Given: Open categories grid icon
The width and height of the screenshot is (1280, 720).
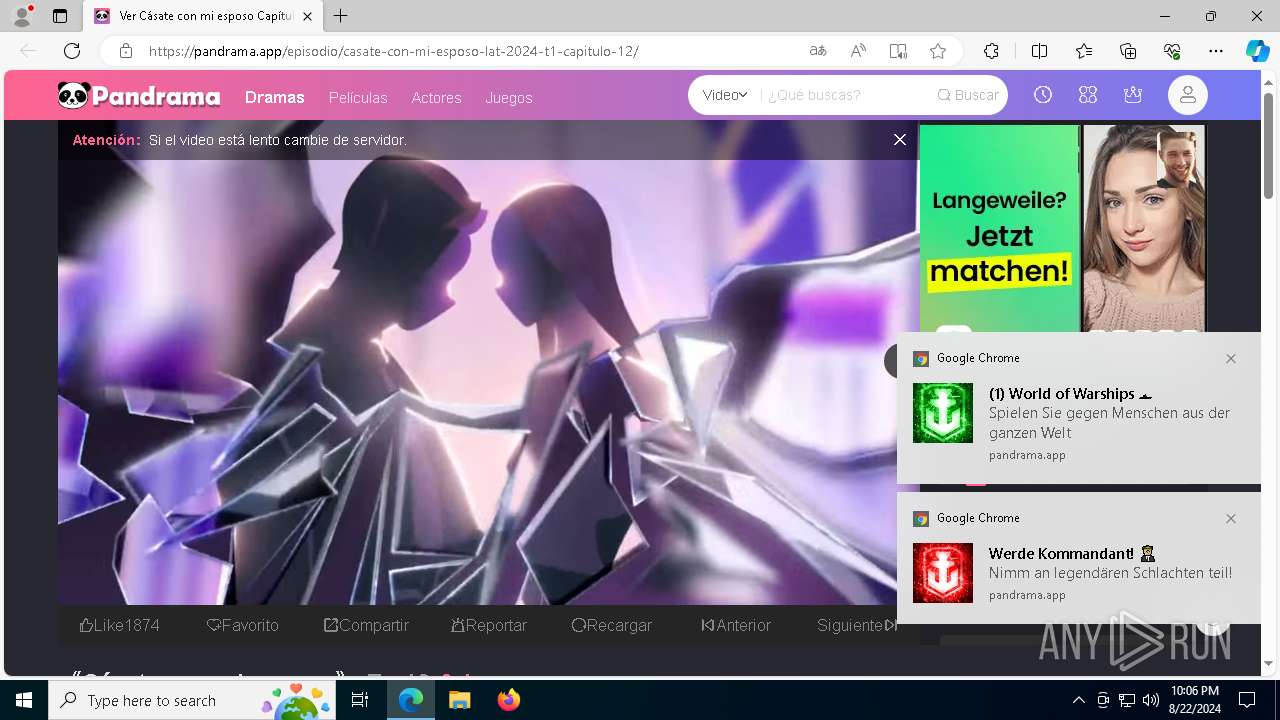Looking at the screenshot, I should click(x=1088, y=95).
